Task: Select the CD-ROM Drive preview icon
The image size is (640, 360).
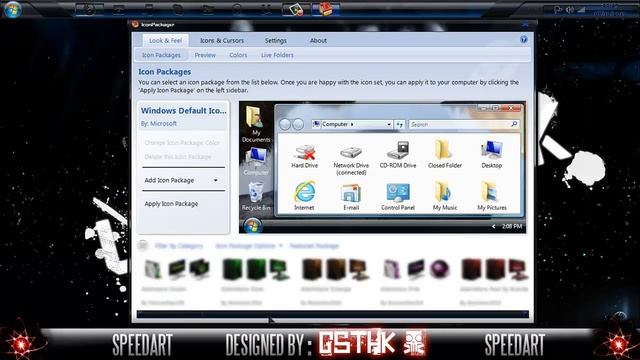Action: coord(398,151)
